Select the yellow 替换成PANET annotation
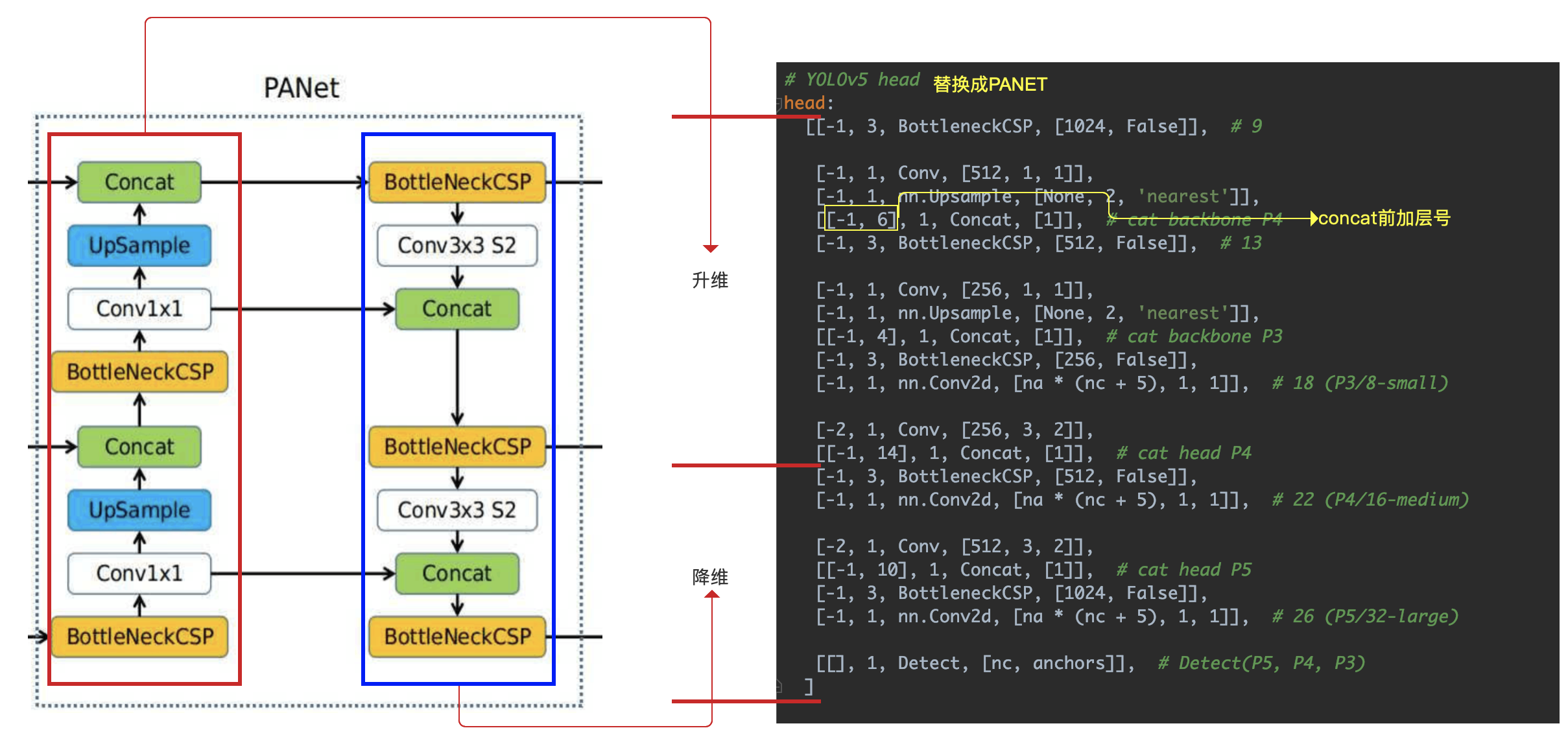 990,84
